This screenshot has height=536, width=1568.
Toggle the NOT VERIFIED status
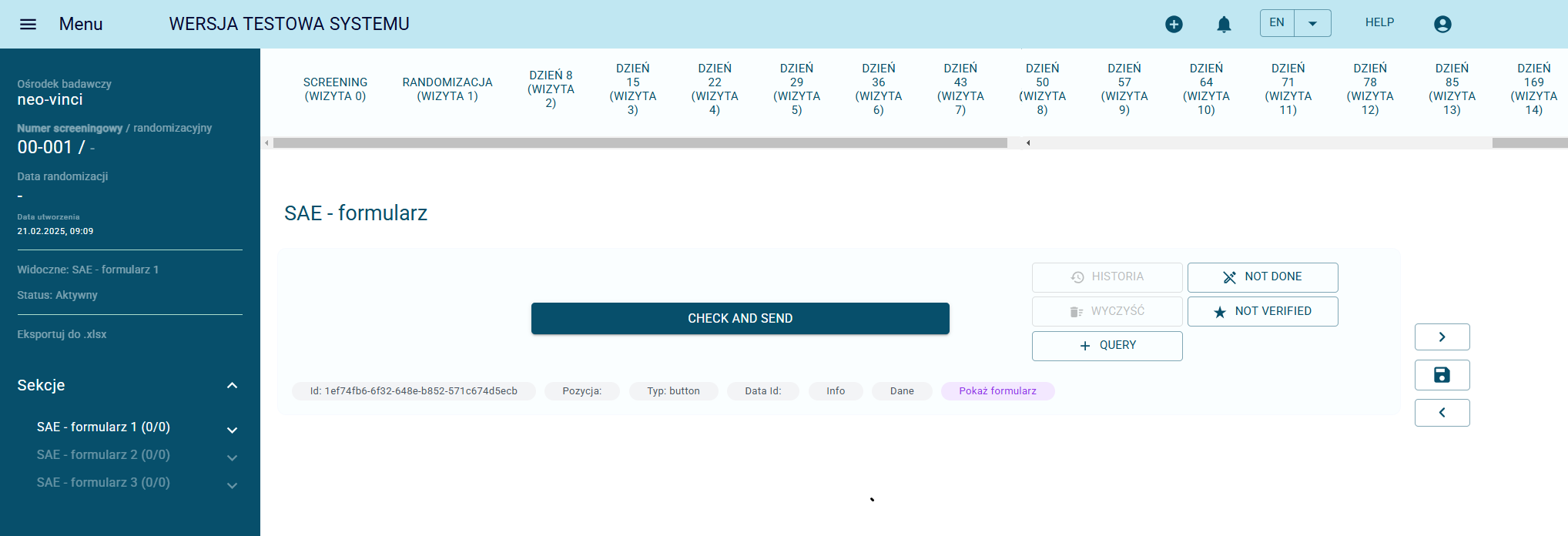pyautogui.click(x=1262, y=311)
